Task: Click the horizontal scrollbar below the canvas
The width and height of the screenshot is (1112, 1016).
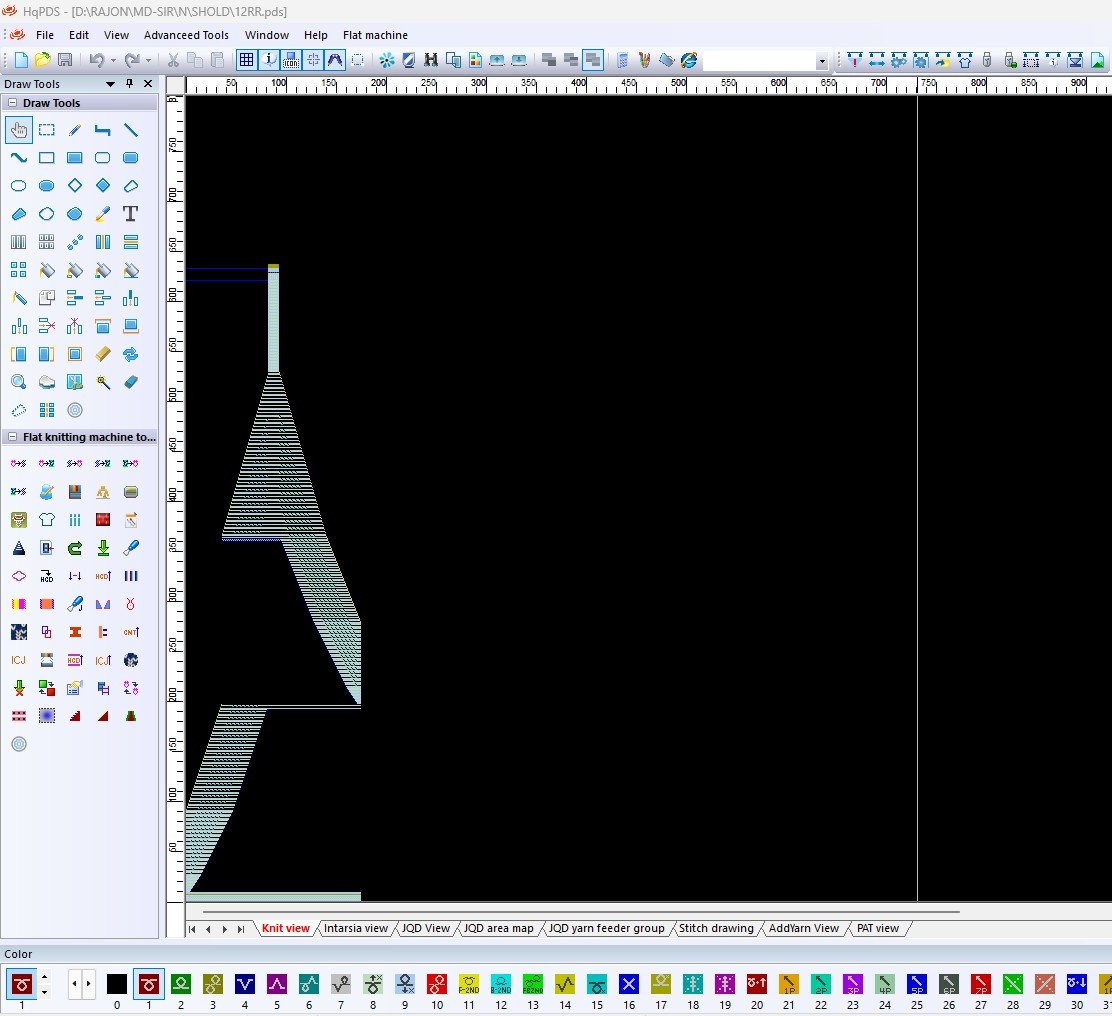Action: [580, 911]
